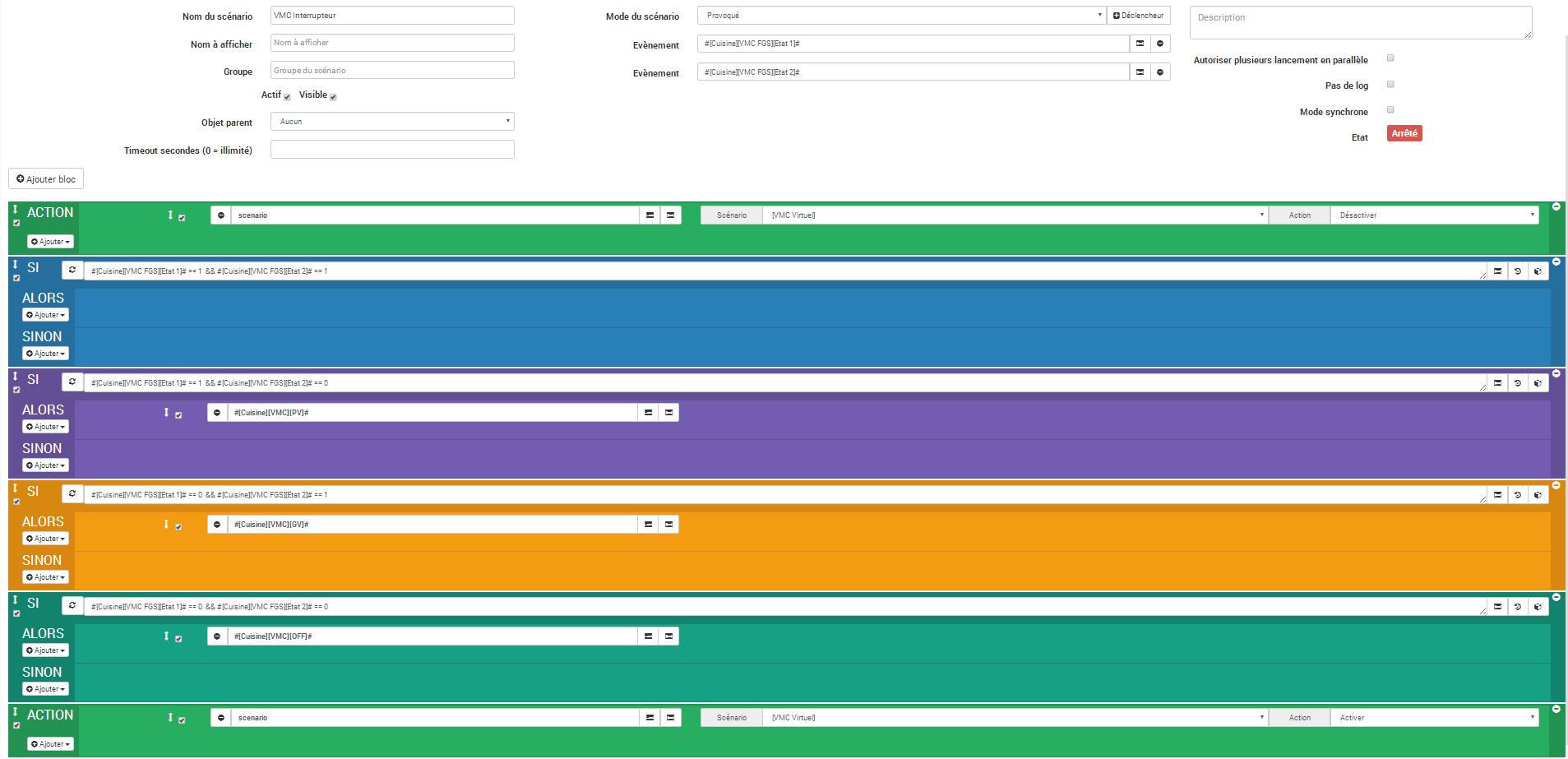Remove the [Cuisine][VMC][OFF] action

tap(217, 636)
